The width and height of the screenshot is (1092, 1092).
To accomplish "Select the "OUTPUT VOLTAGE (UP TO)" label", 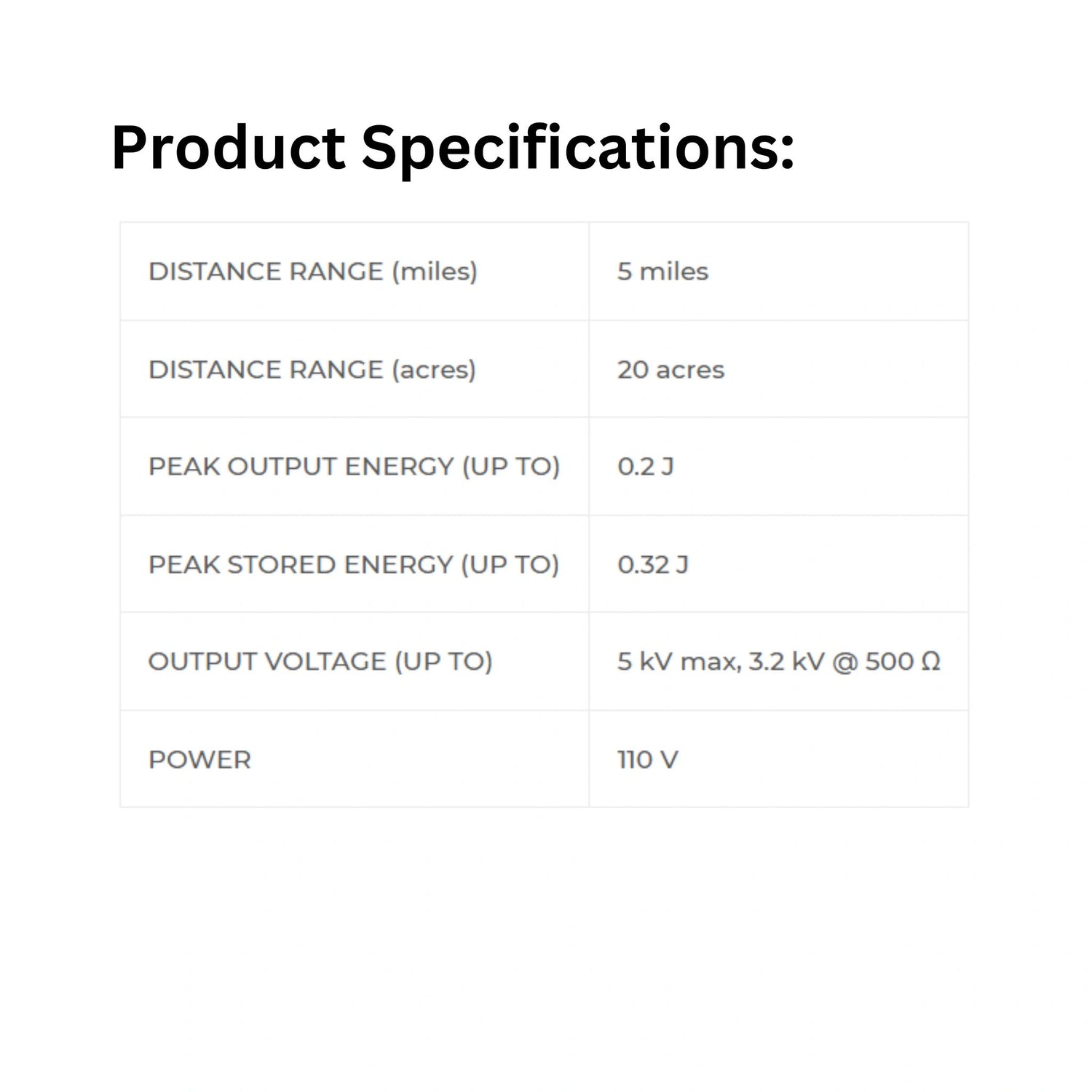I will [320, 662].
